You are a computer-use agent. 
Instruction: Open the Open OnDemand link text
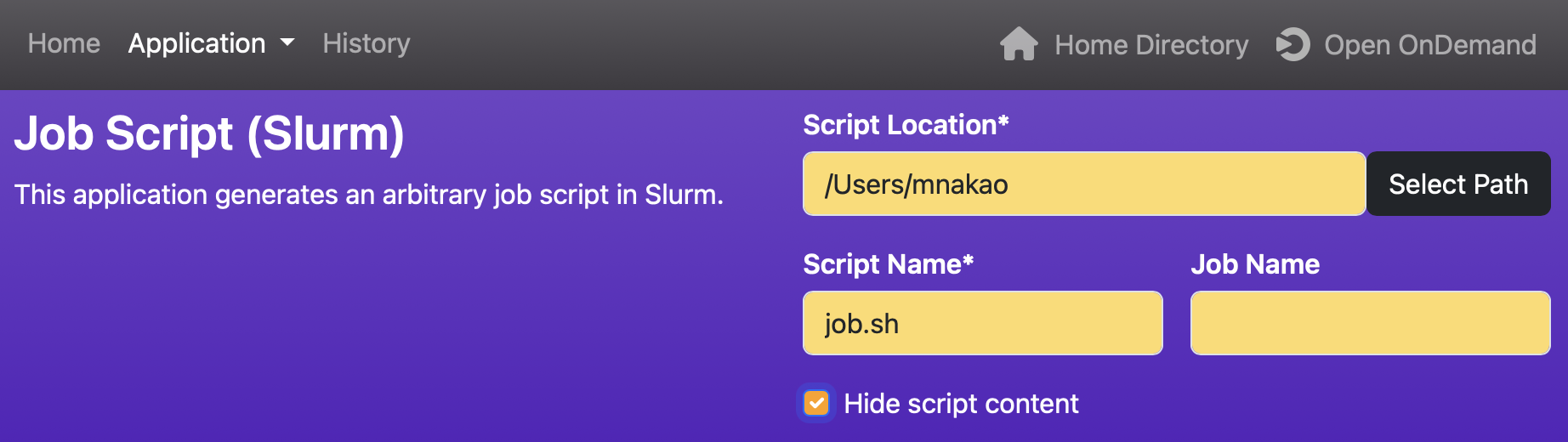coord(1430,45)
